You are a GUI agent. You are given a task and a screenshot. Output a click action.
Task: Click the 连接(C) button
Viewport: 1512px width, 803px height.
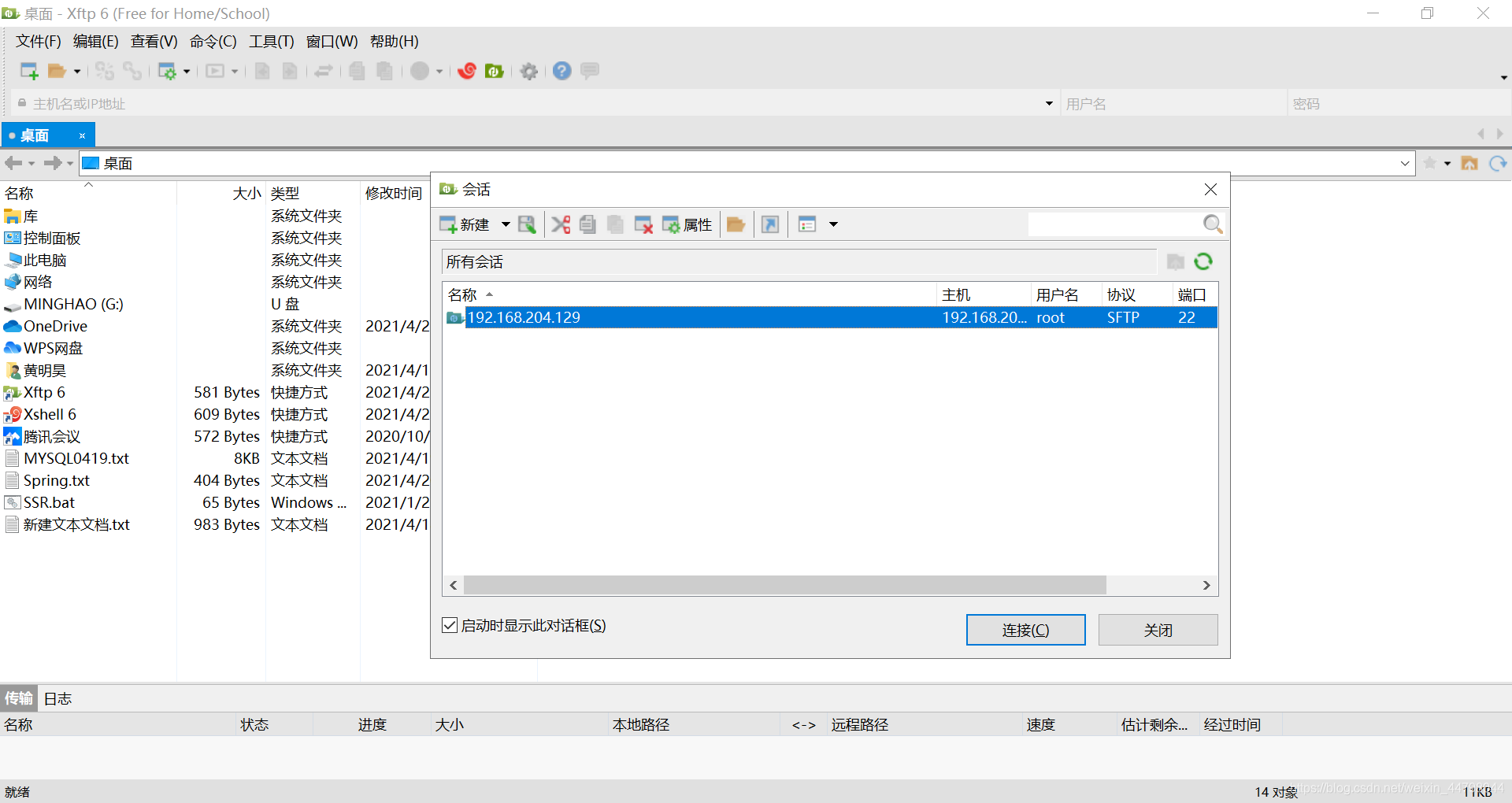[1025, 630]
